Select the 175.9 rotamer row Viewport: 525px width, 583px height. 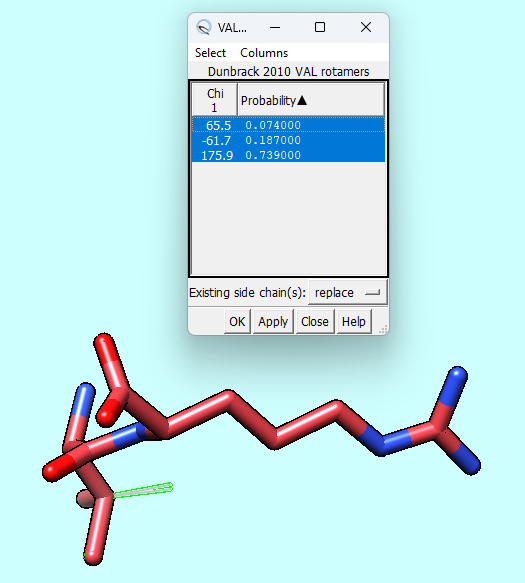point(289,155)
